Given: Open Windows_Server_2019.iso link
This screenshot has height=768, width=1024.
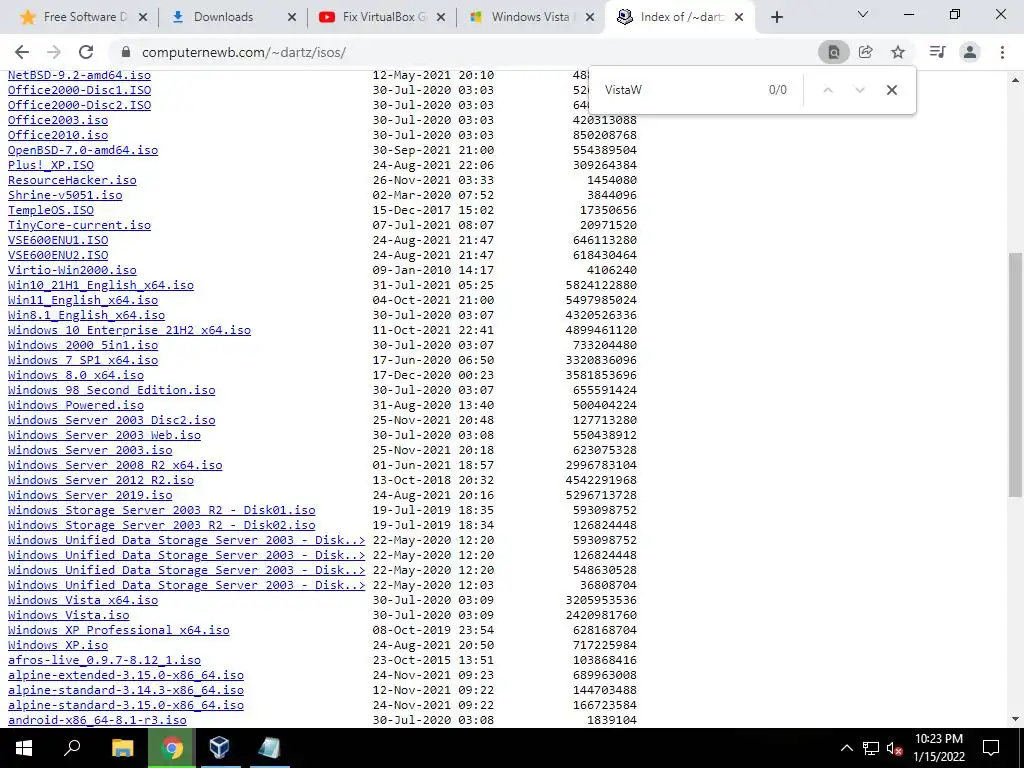Looking at the screenshot, I should point(90,495).
